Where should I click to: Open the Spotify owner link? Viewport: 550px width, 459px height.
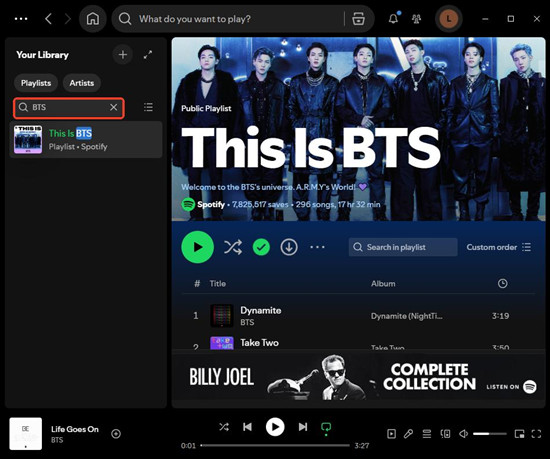[211, 204]
